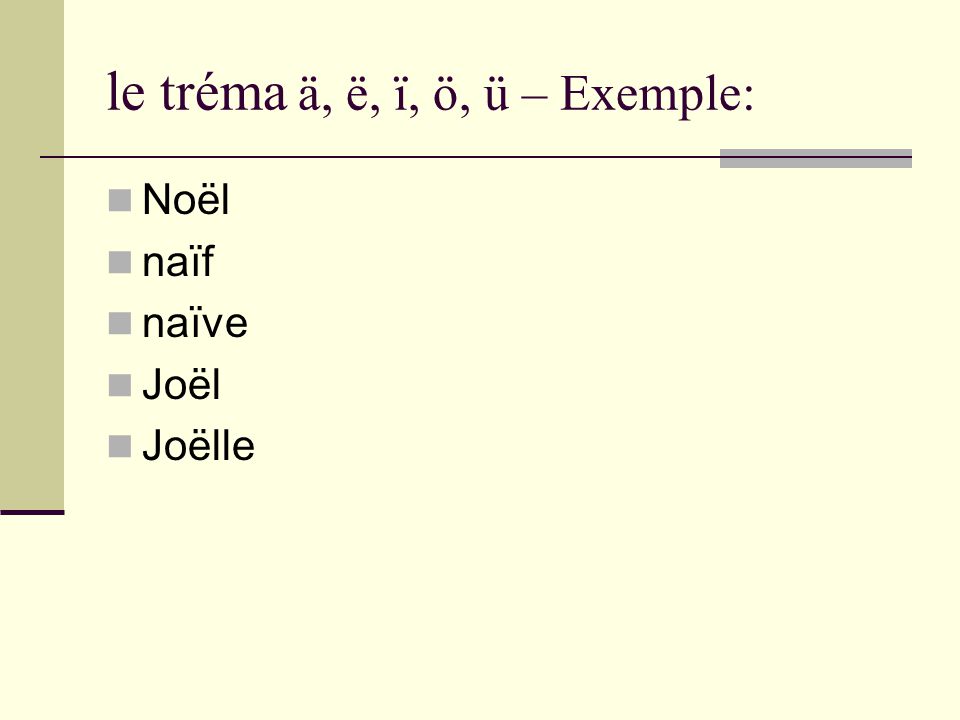The width and height of the screenshot is (960, 720).
Task: Click the 'ö' character in the title
Action: coord(445,97)
